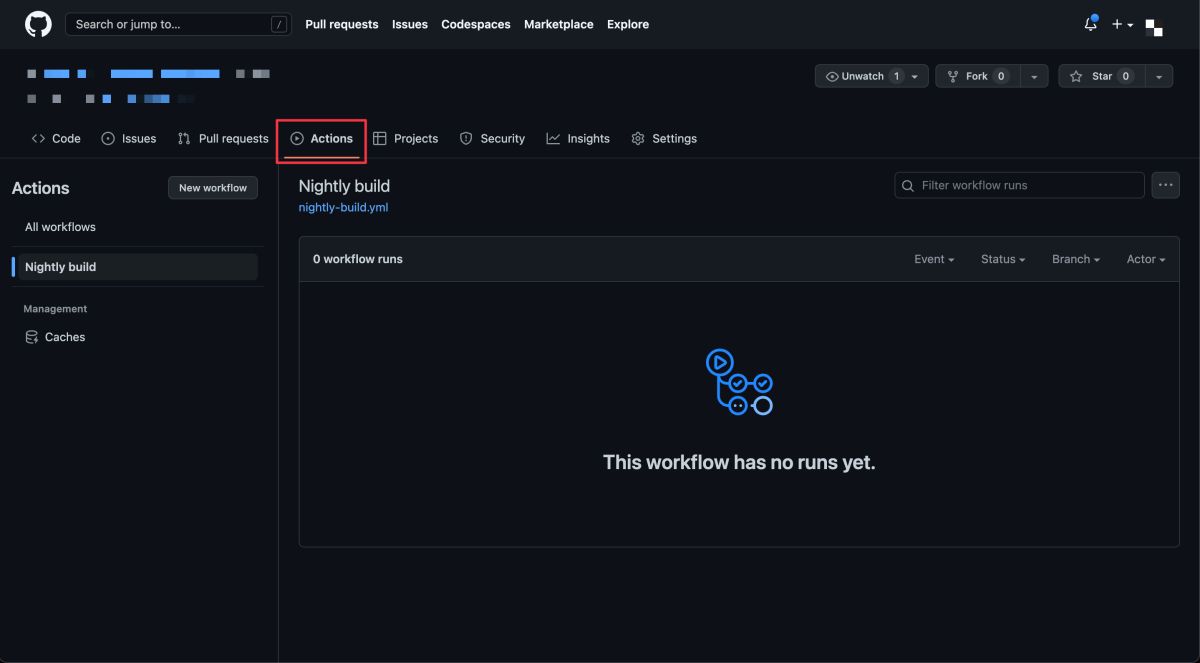Open the three-dot workflow options menu
This screenshot has width=1200, height=663.
[x=1166, y=185]
